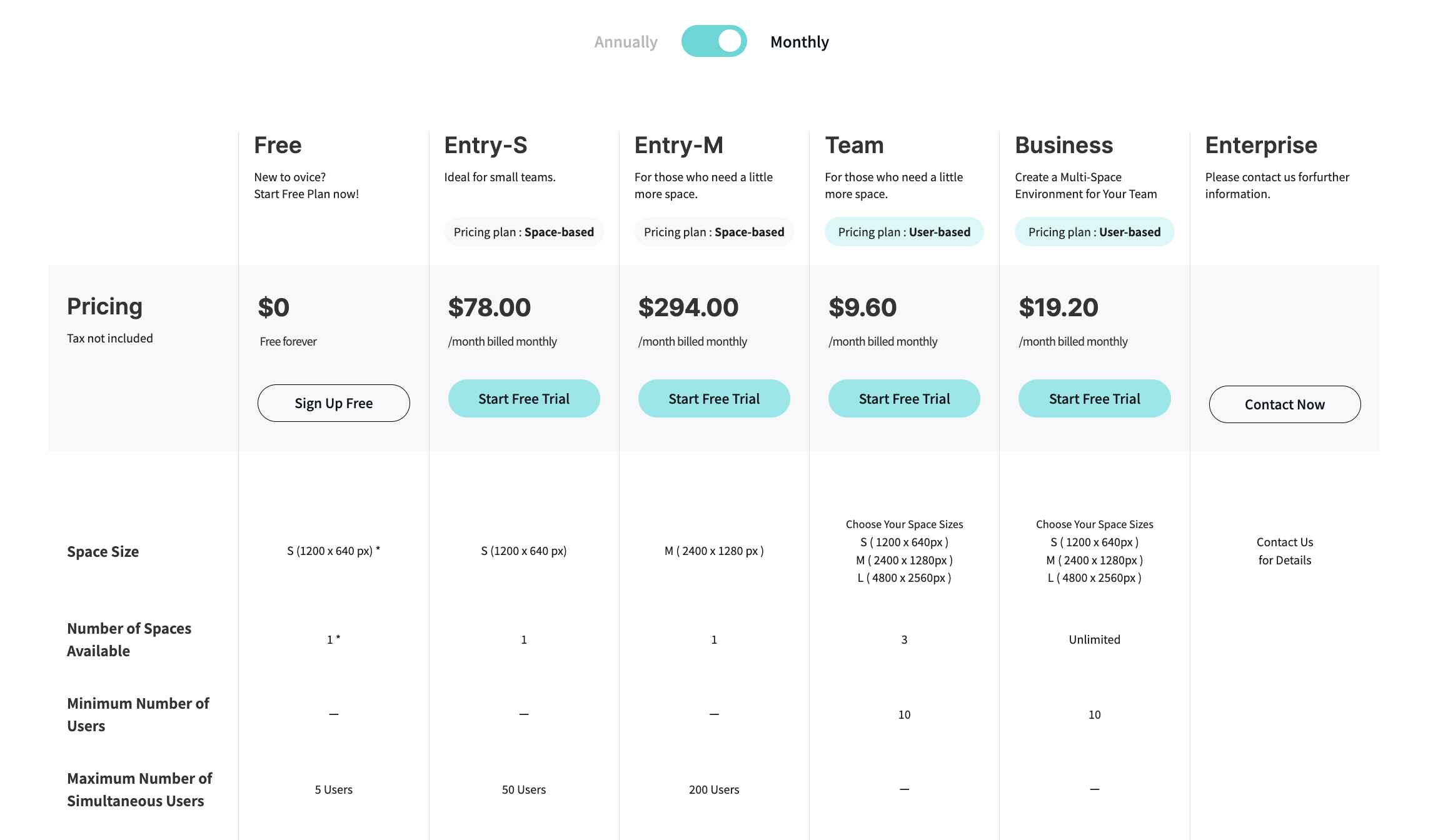Image resolution: width=1443 pixels, height=840 pixels.
Task: Click the Free plan heading
Action: pyautogui.click(x=278, y=145)
